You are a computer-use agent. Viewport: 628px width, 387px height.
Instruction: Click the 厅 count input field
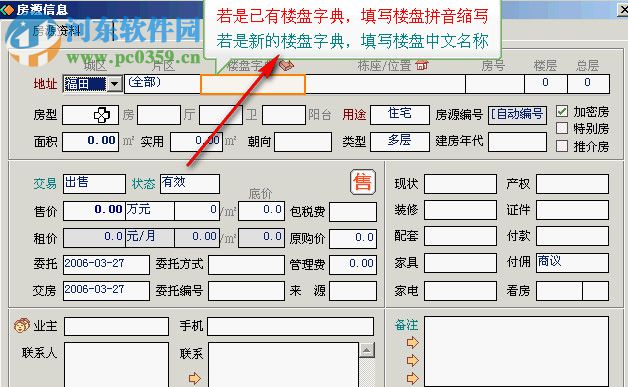[x=221, y=115]
